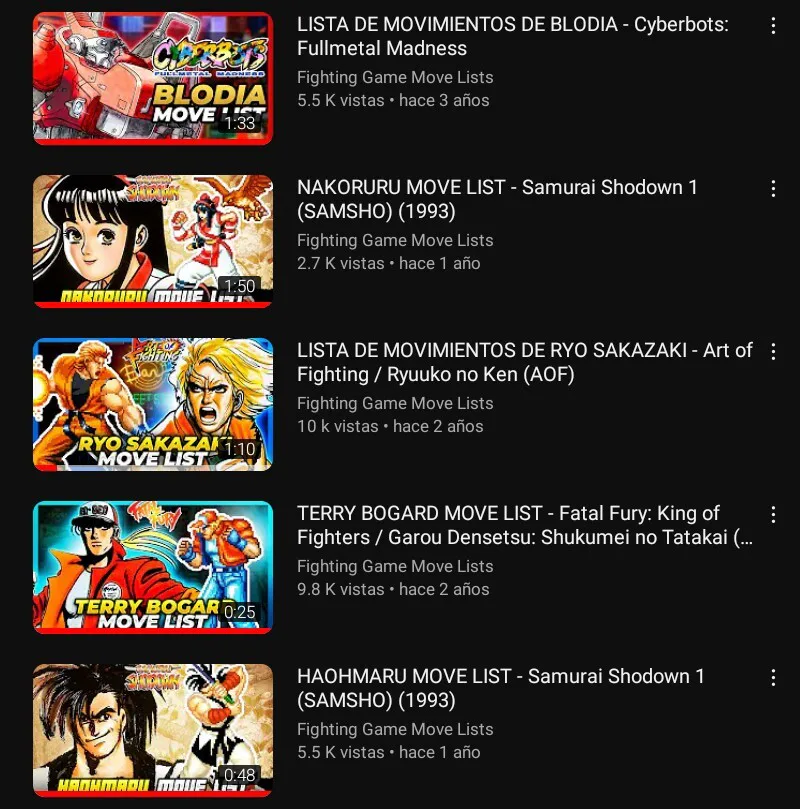The height and width of the screenshot is (809, 800).
Task: Play the Terry Bogard move list thumbnail
Action: point(153,568)
